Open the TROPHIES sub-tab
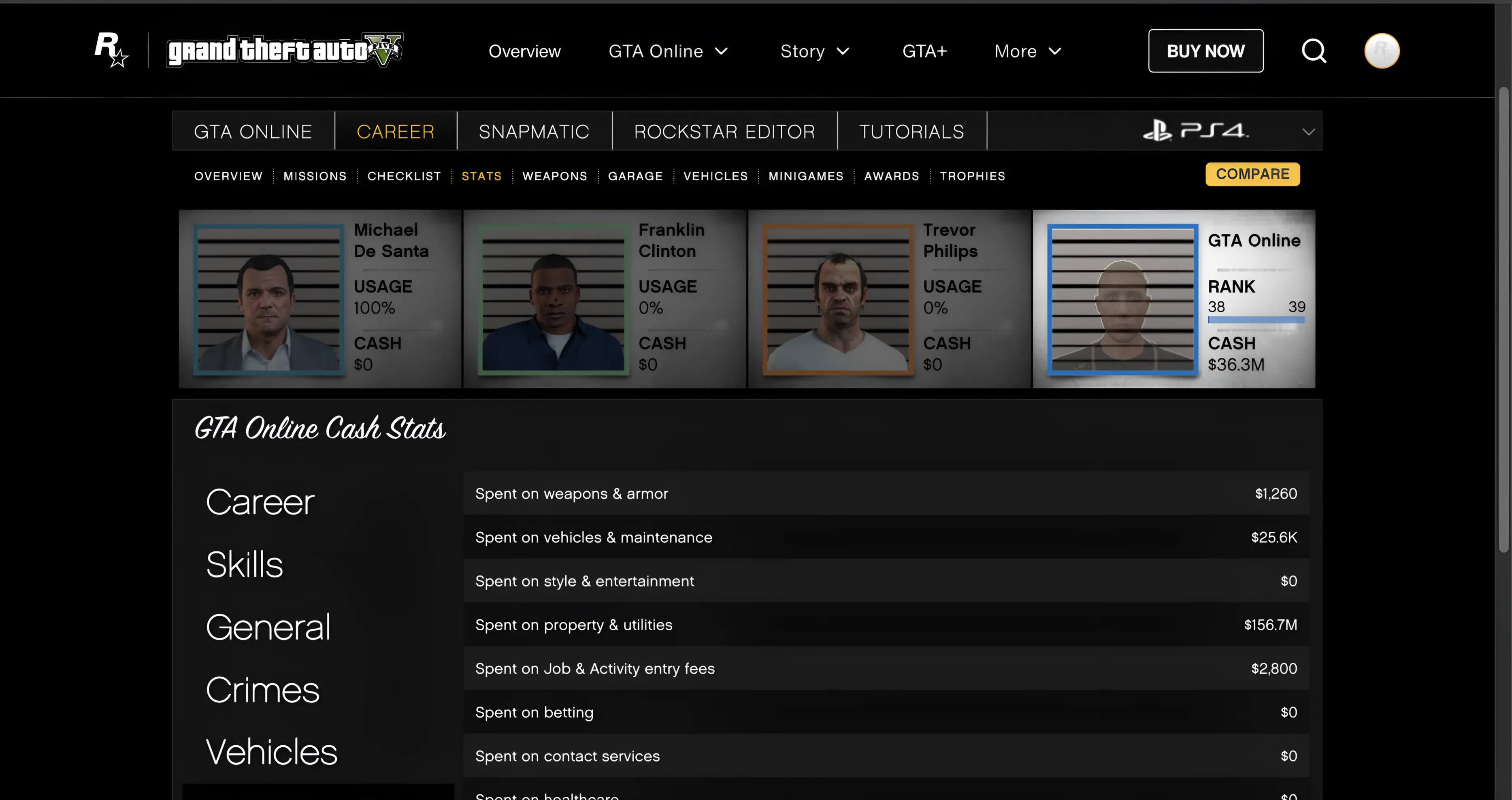Image resolution: width=1512 pixels, height=800 pixels. (x=973, y=176)
